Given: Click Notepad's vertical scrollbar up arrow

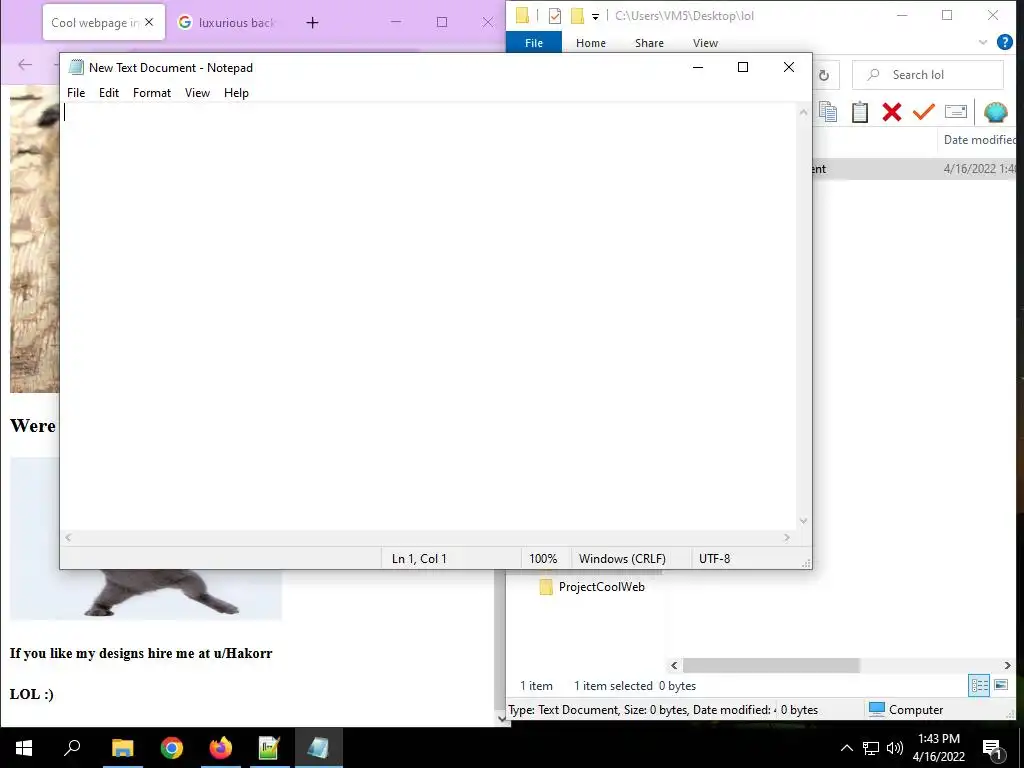Looking at the screenshot, I should pyautogui.click(x=804, y=112).
